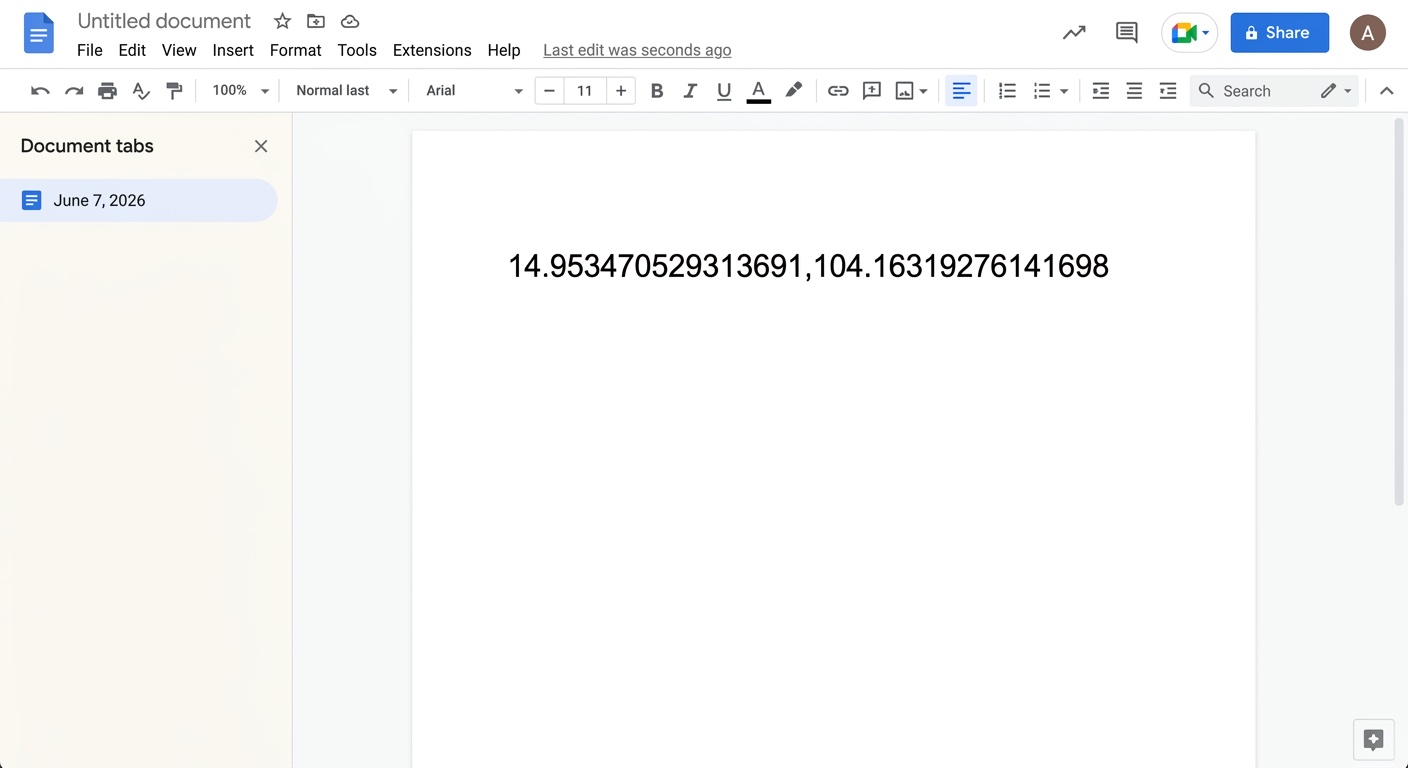Open the Arial font dropdown
The width and height of the screenshot is (1408, 768).
(x=474, y=91)
